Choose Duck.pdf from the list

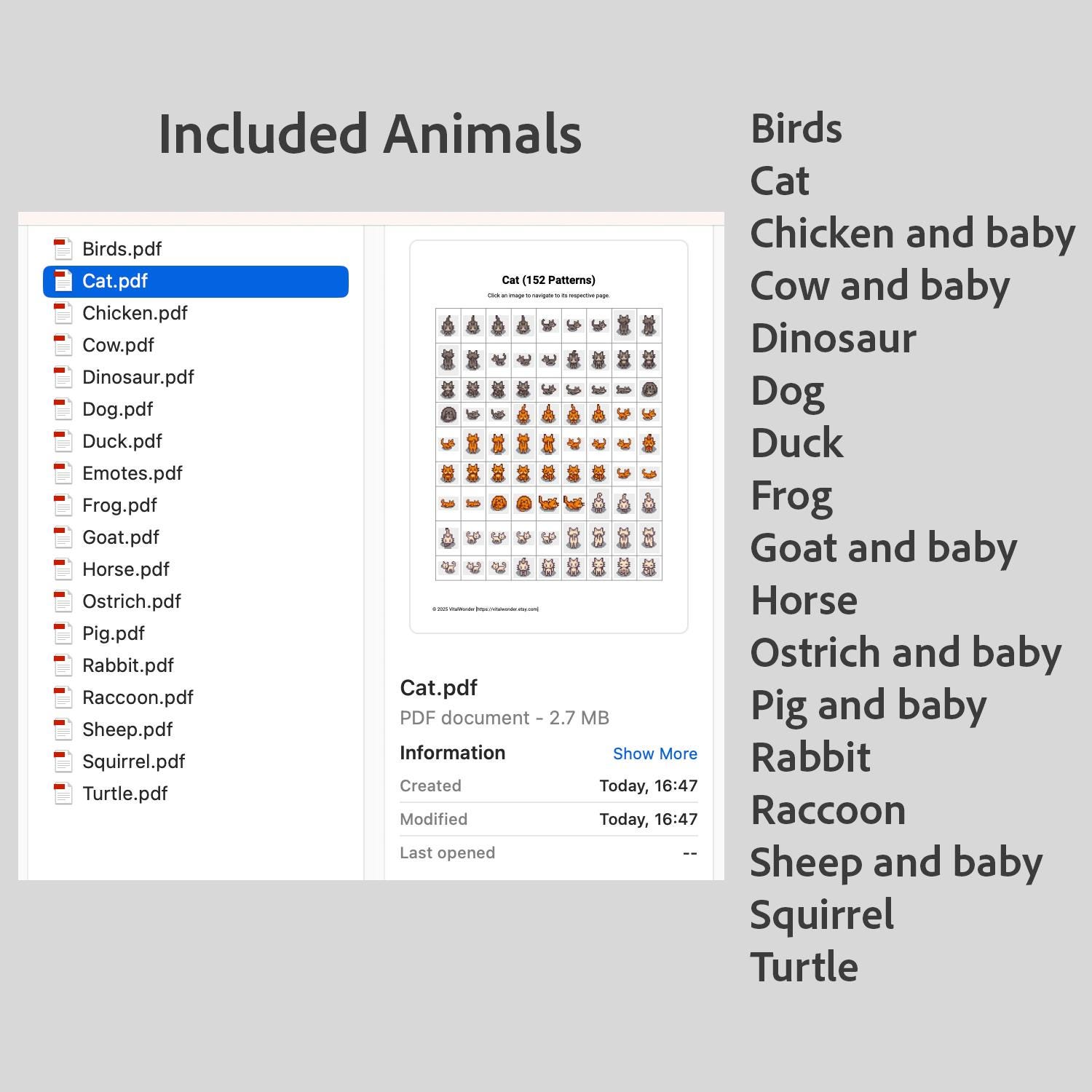point(196,441)
